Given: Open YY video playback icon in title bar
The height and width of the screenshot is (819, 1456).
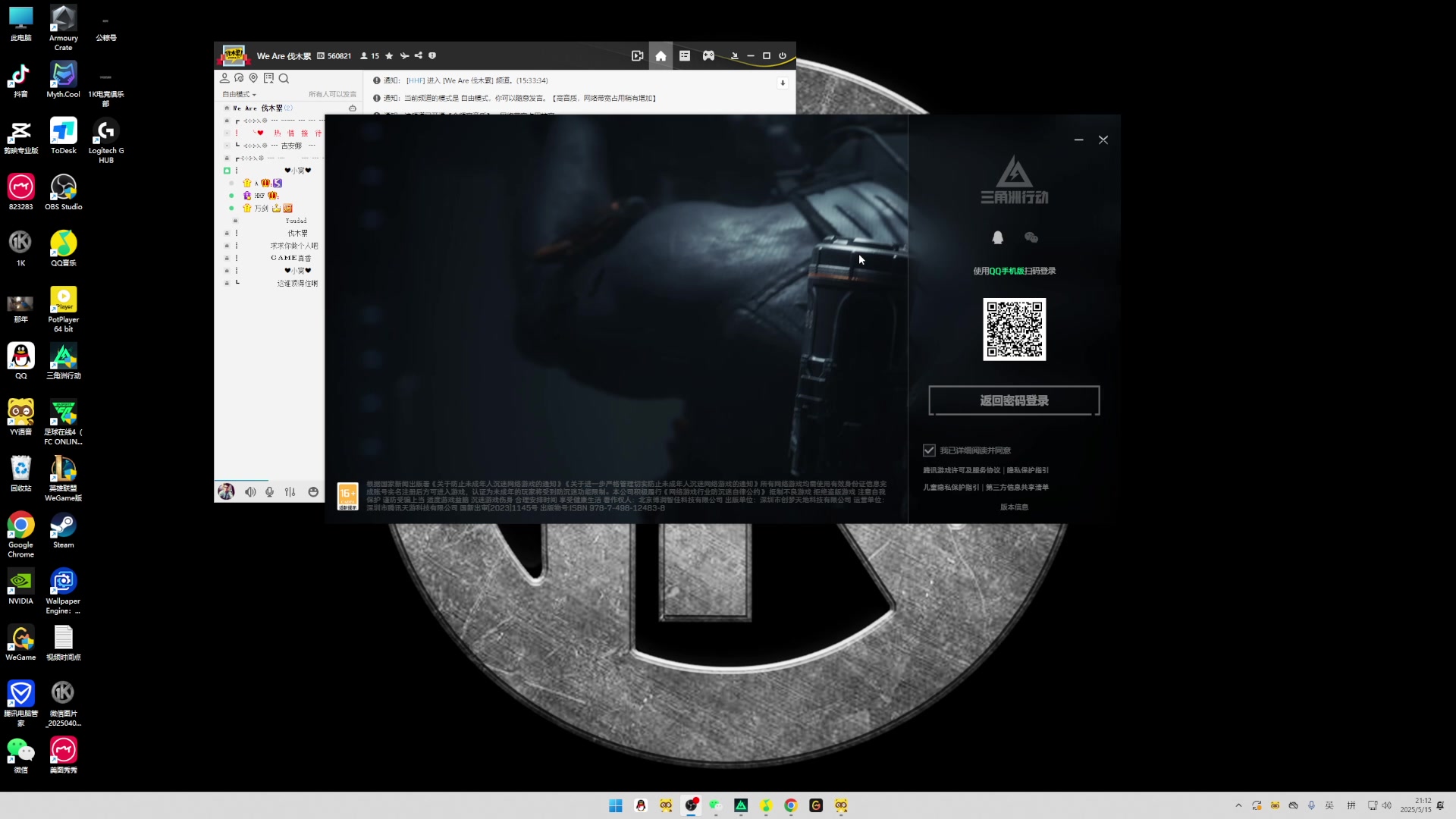Looking at the screenshot, I should (x=637, y=56).
